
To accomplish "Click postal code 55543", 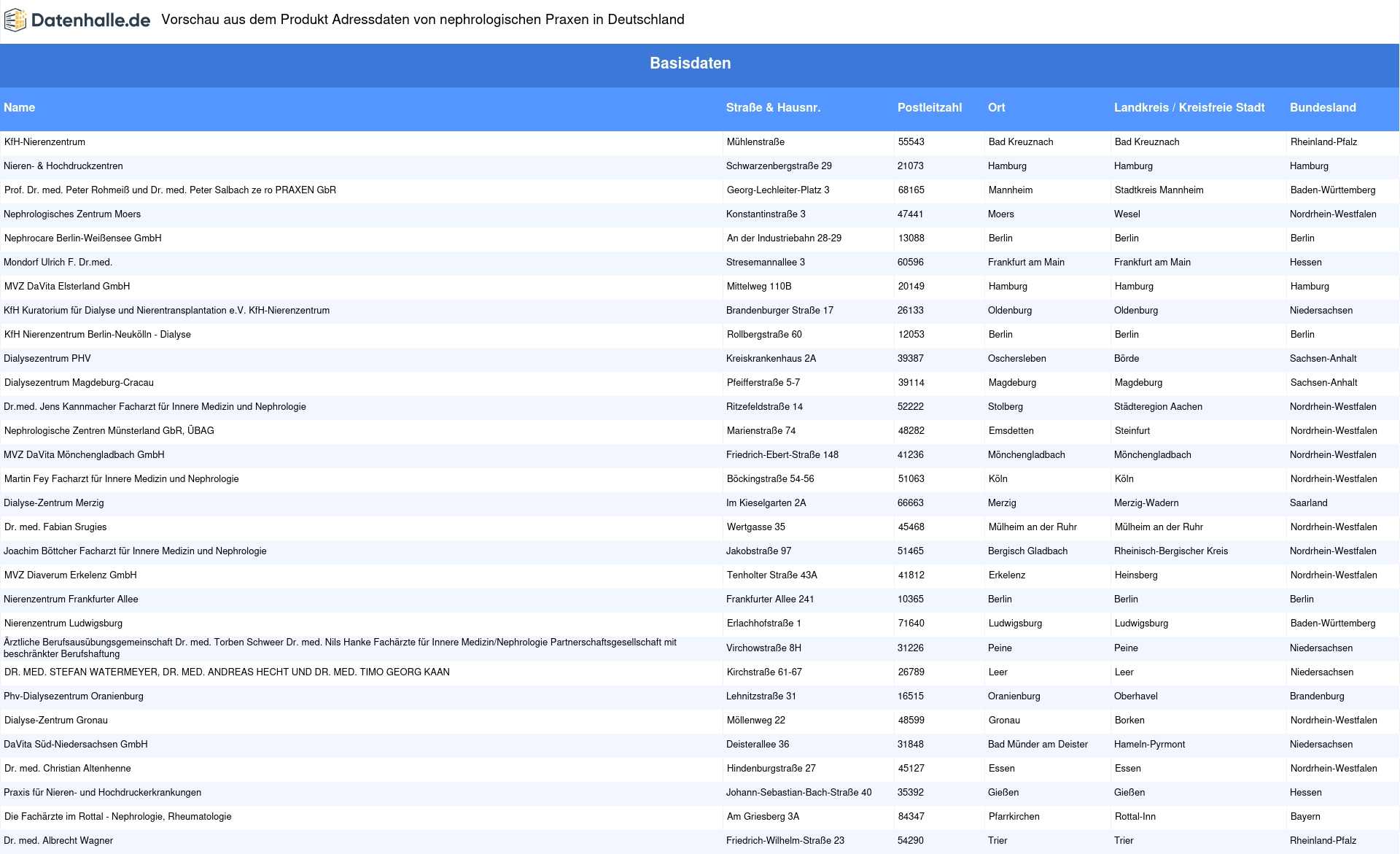I will click(x=911, y=142).
